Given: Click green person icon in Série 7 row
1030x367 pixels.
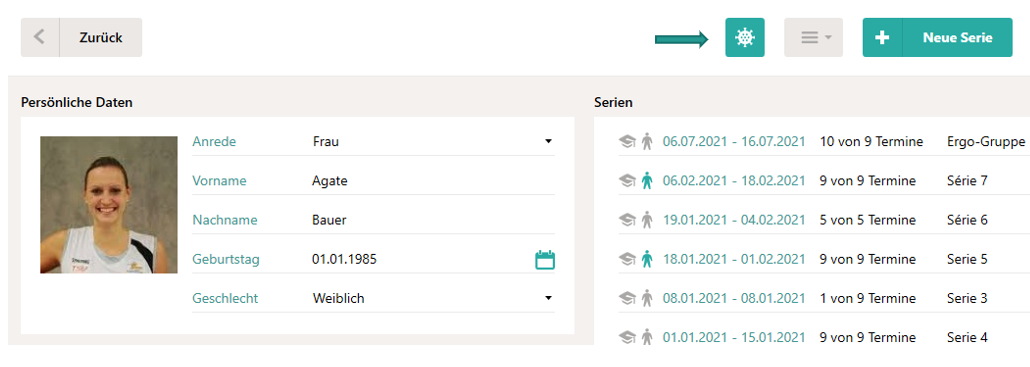Looking at the screenshot, I should 647,181.
